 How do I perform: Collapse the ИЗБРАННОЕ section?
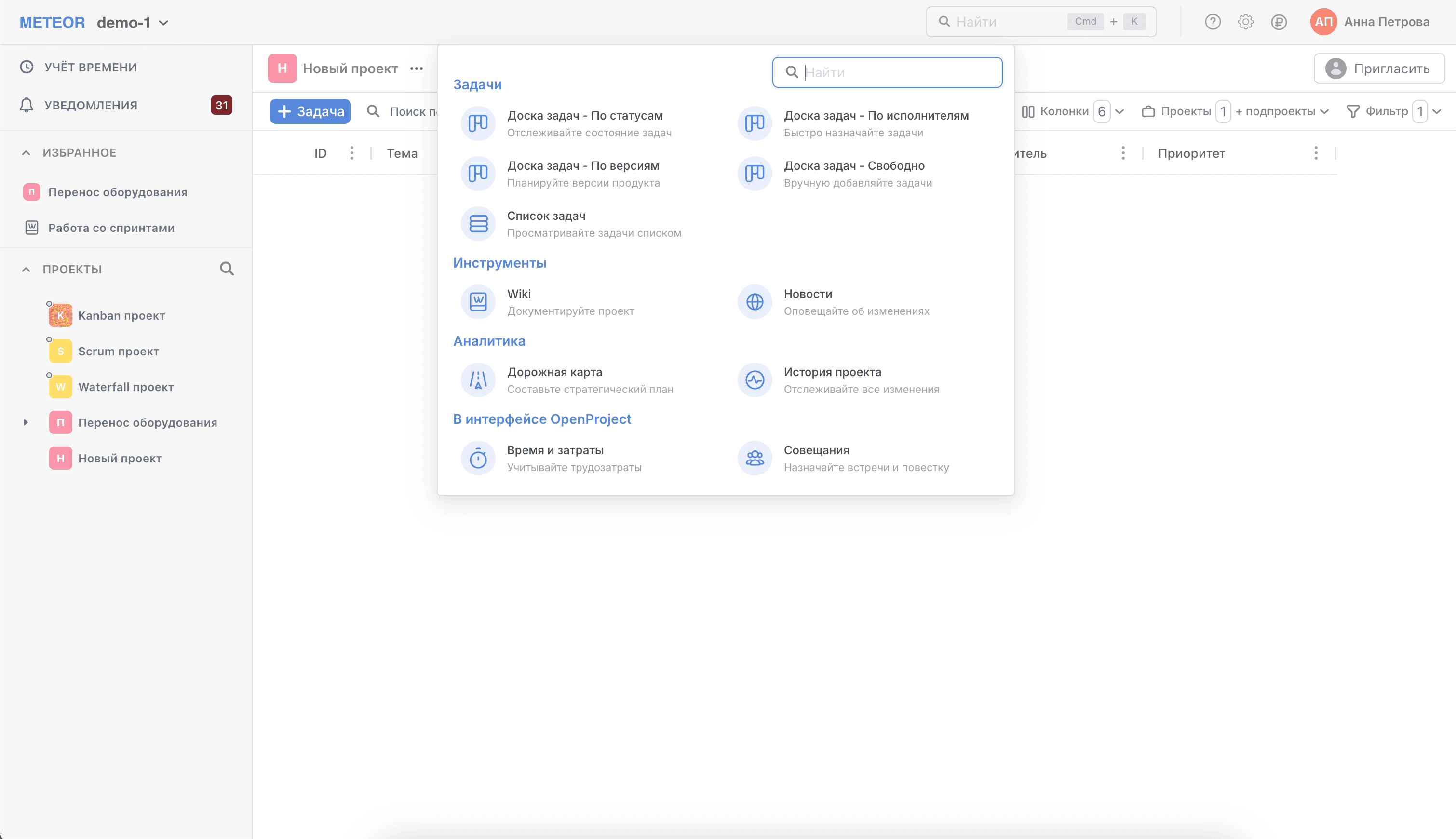pyautogui.click(x=26, y=153)
